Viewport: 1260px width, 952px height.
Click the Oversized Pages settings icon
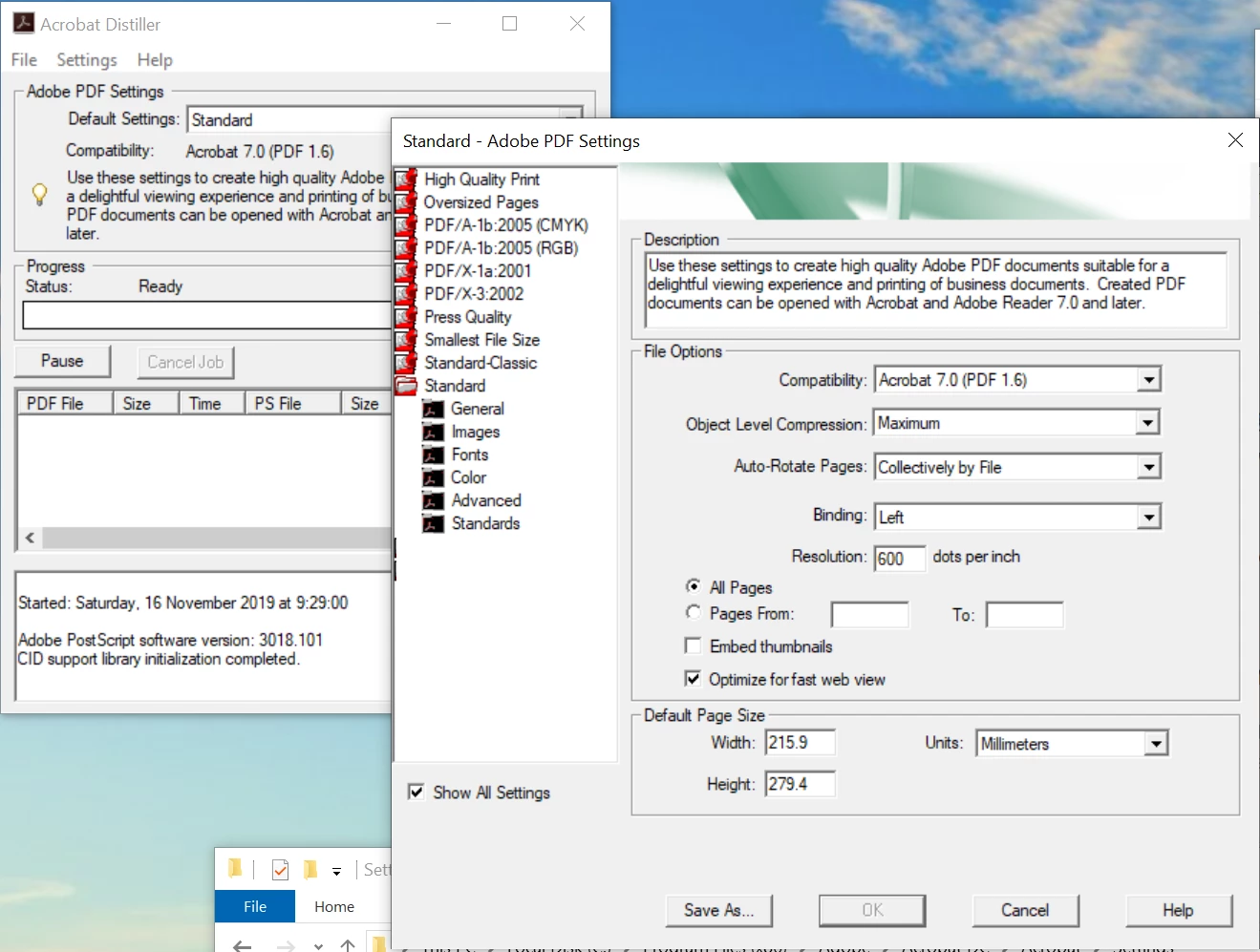pyautogui.click(x=406, y=201)
